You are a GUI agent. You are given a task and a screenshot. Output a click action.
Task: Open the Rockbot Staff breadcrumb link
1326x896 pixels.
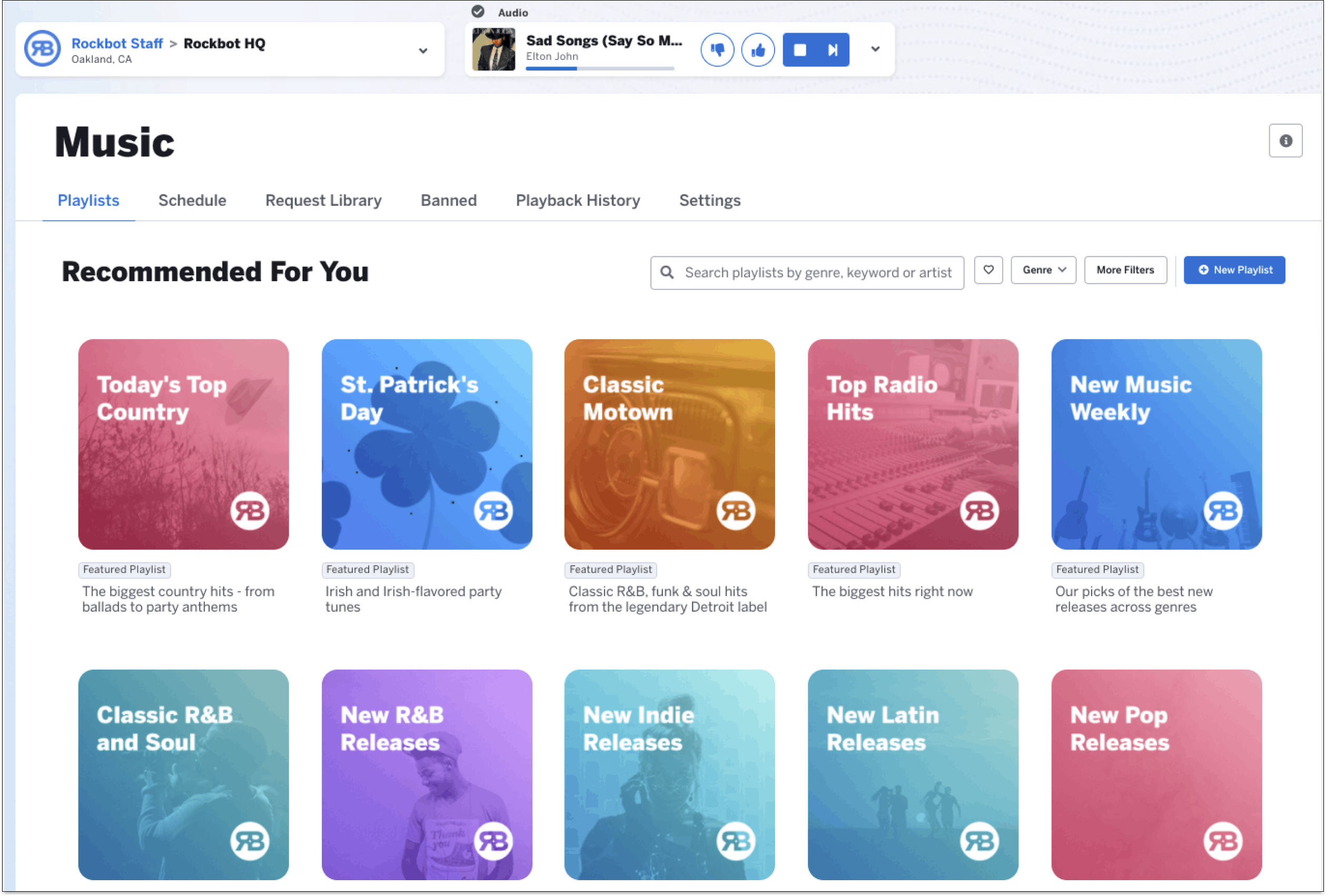tap(117, 43)
